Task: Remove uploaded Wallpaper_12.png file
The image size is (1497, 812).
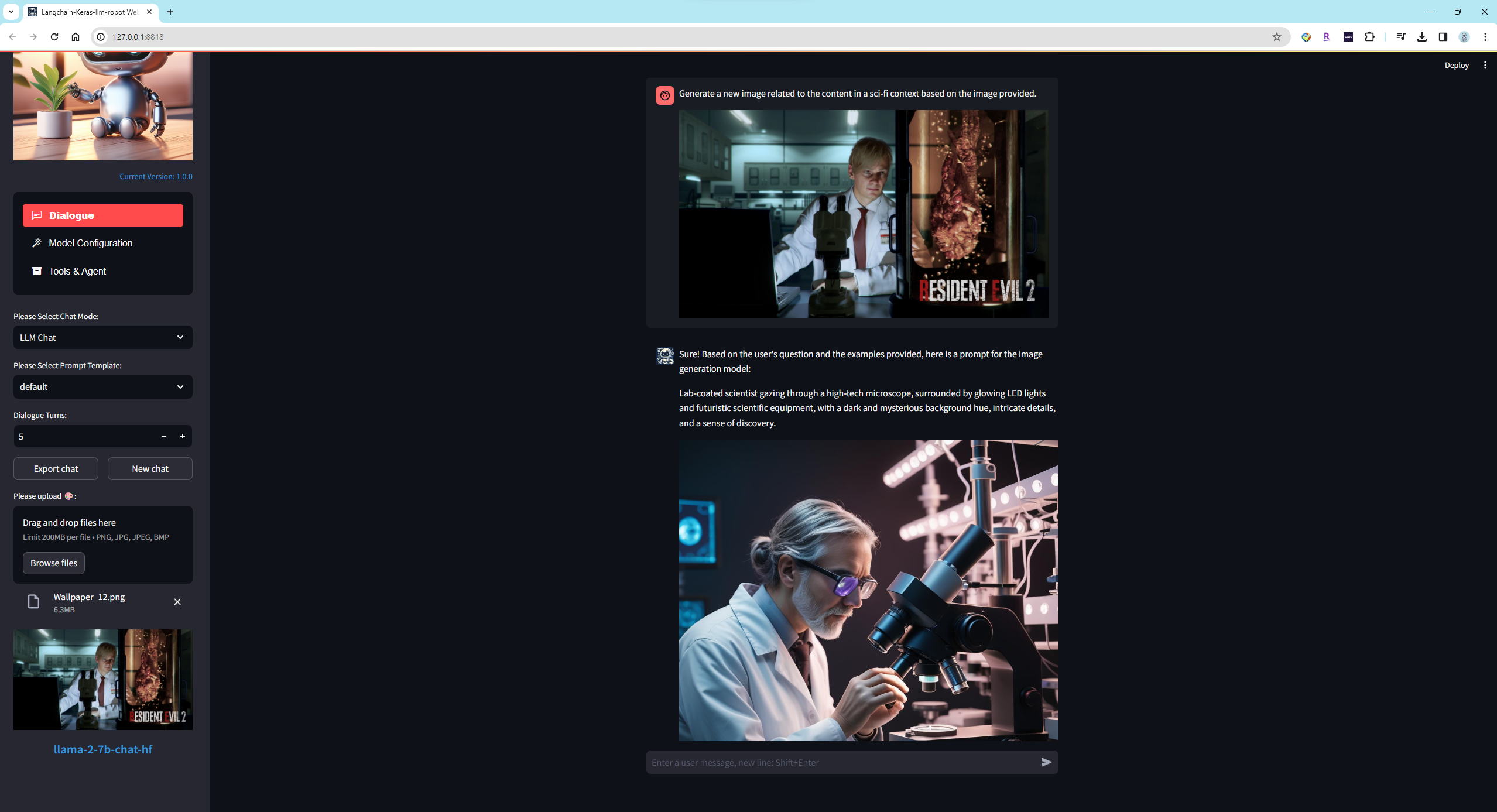Action: (x=177, y=602)
